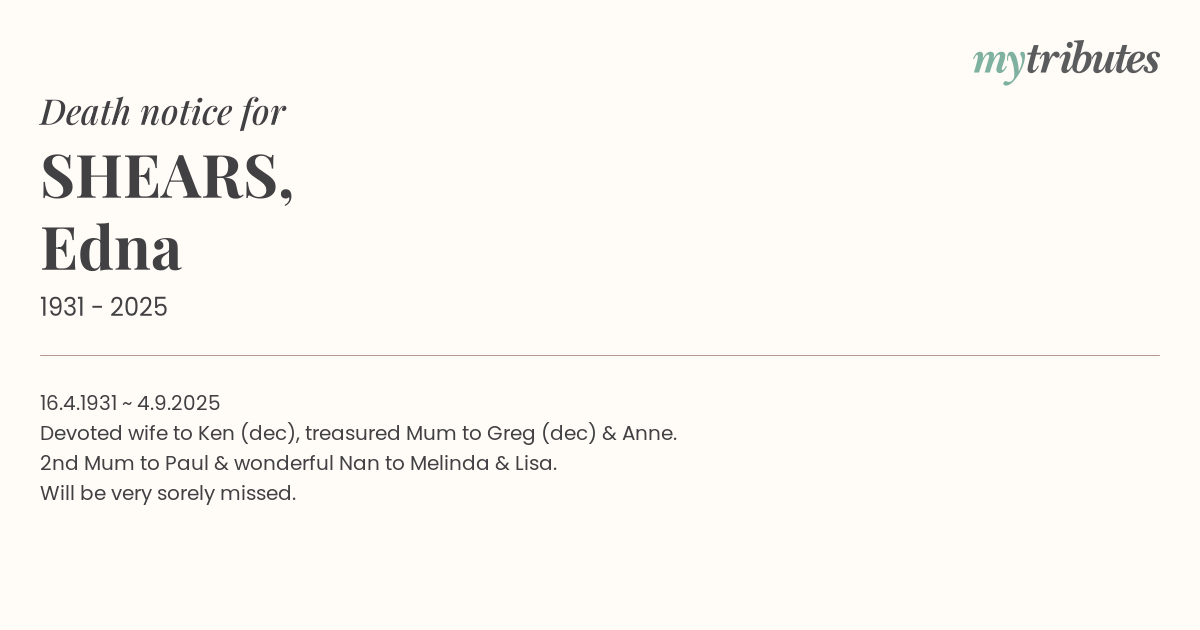This screenshot has width=1200, height=630.
Task: Click the line "Will be very sorely missed."
Action: point(168,493)
